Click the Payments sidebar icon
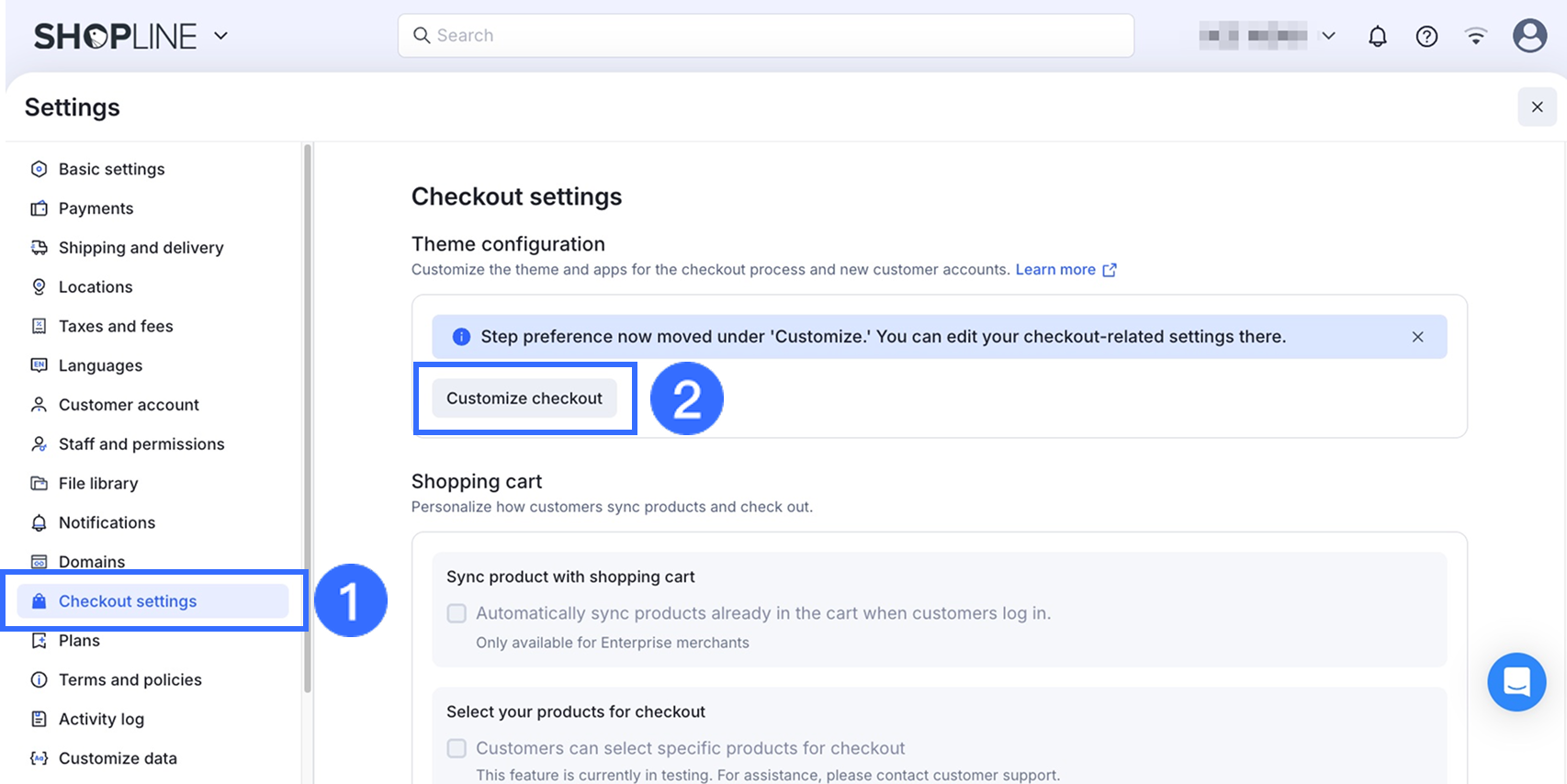 click(x=39, y=208)
